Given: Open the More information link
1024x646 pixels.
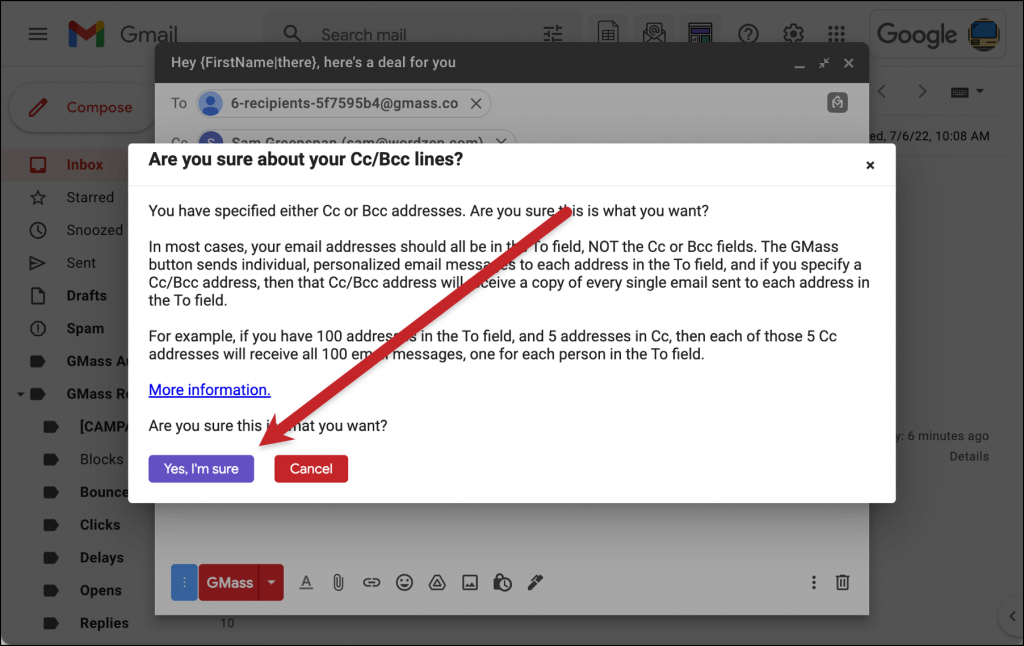Looking at the screenshot, I should point(209,389).
